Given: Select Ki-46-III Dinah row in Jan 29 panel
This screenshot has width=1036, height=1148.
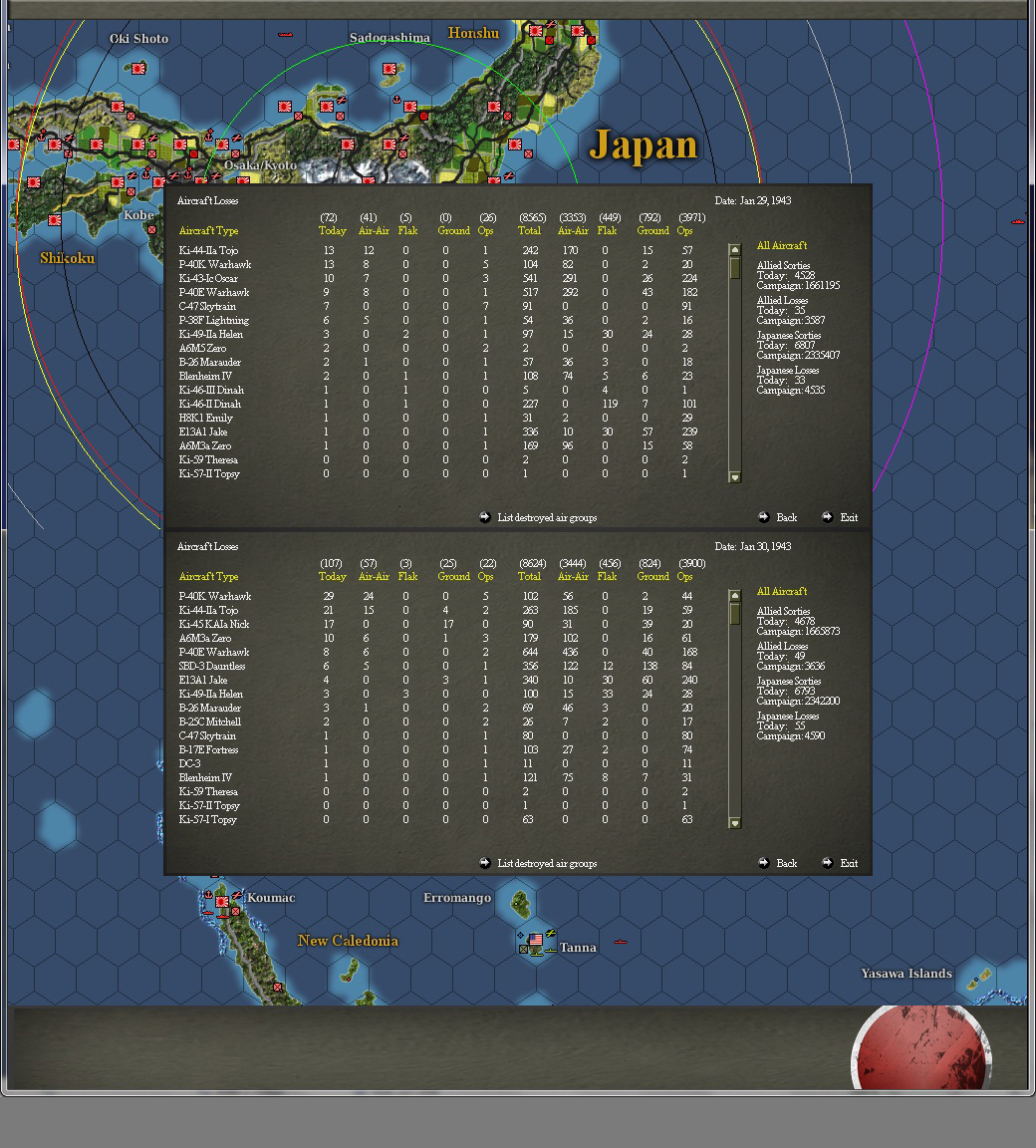Looking at the screenshot, I should (439, 391).
